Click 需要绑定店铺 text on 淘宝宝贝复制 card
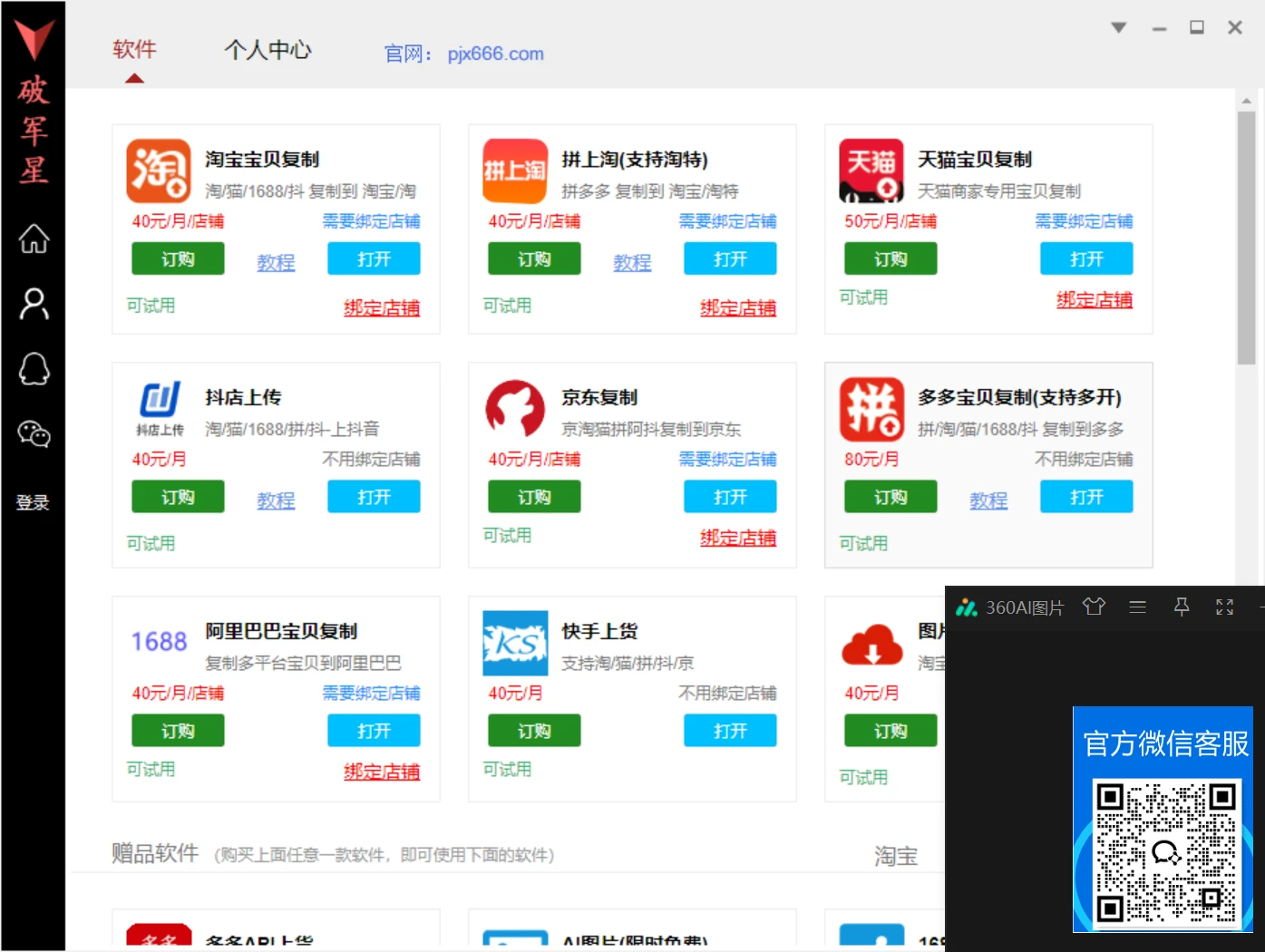 pyautogui.click(x=371, y=221)
